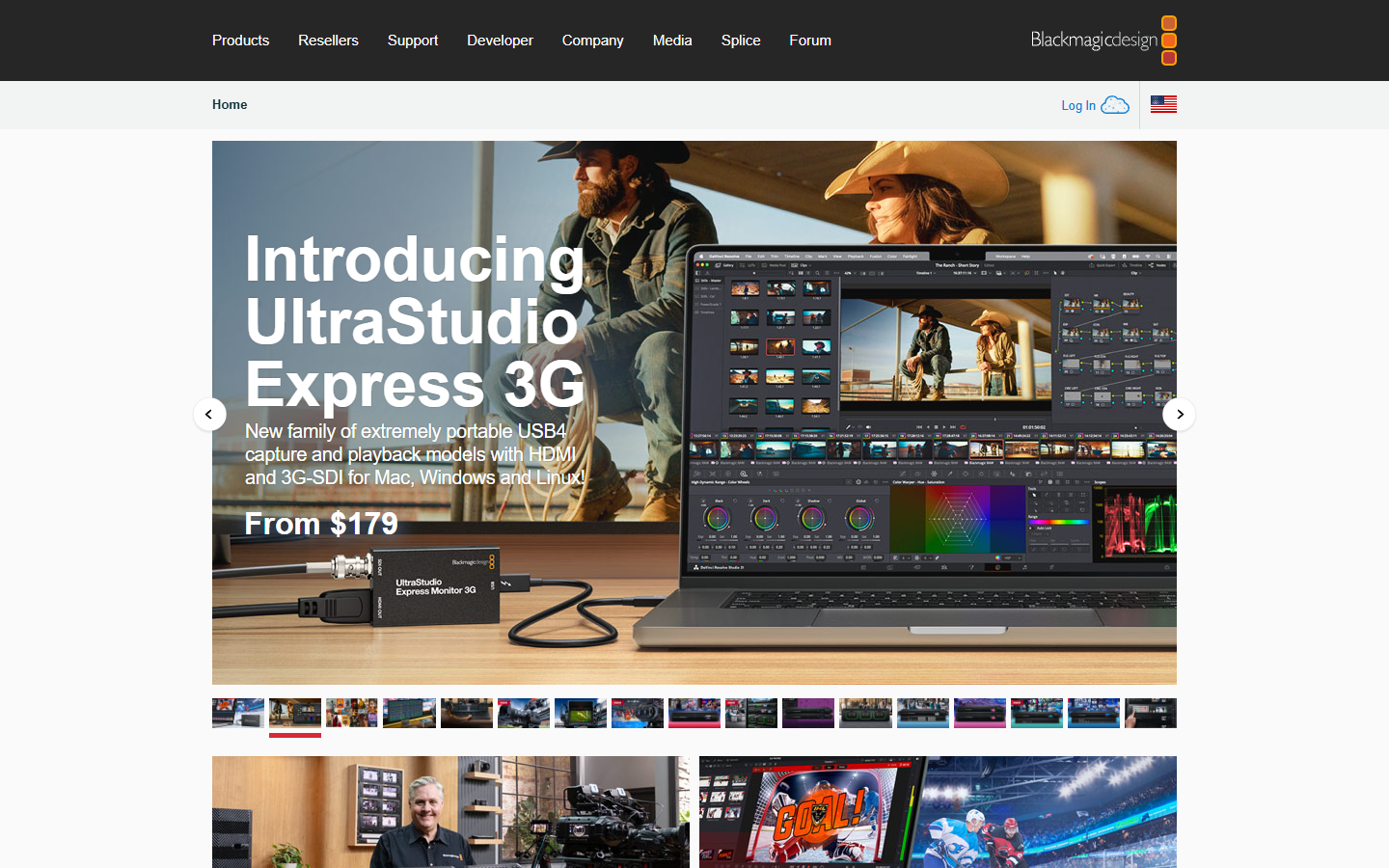This screenshot has height=868, width=1389.
Task: Open the Products menu
Action: click(240, 41)
